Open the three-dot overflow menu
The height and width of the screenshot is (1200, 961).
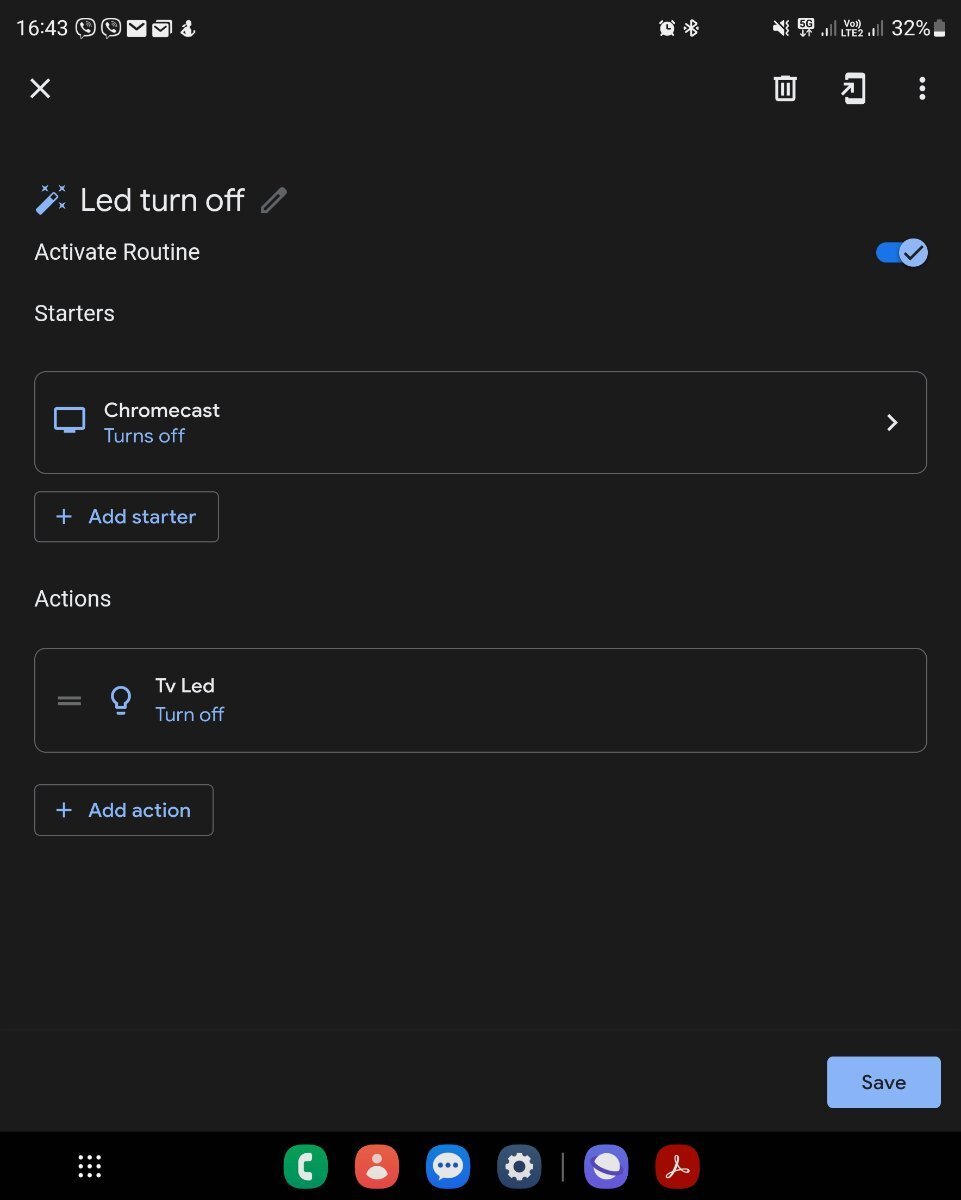(922, 89)
